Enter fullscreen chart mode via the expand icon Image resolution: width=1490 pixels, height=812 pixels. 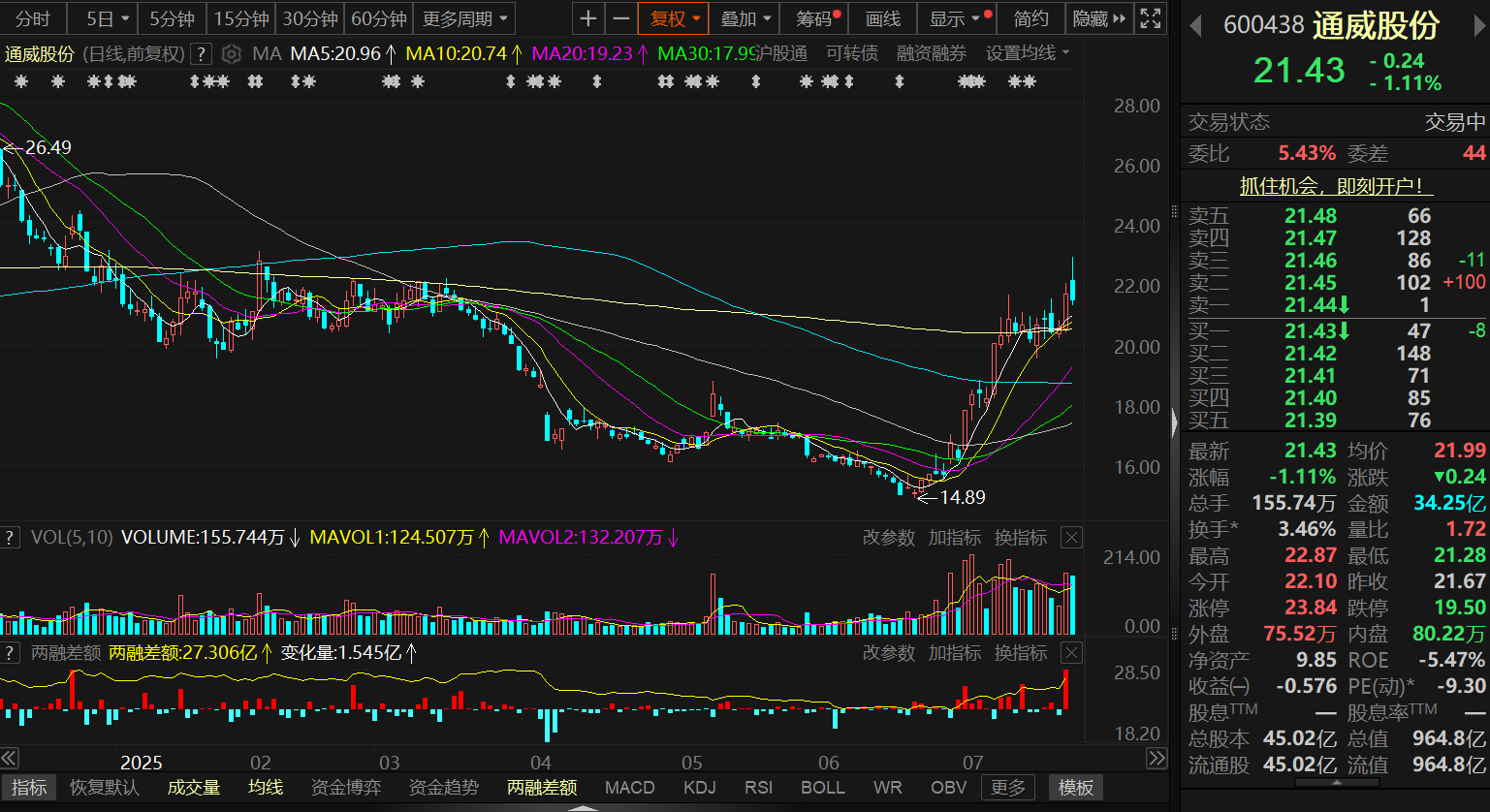coord(1151,18)
